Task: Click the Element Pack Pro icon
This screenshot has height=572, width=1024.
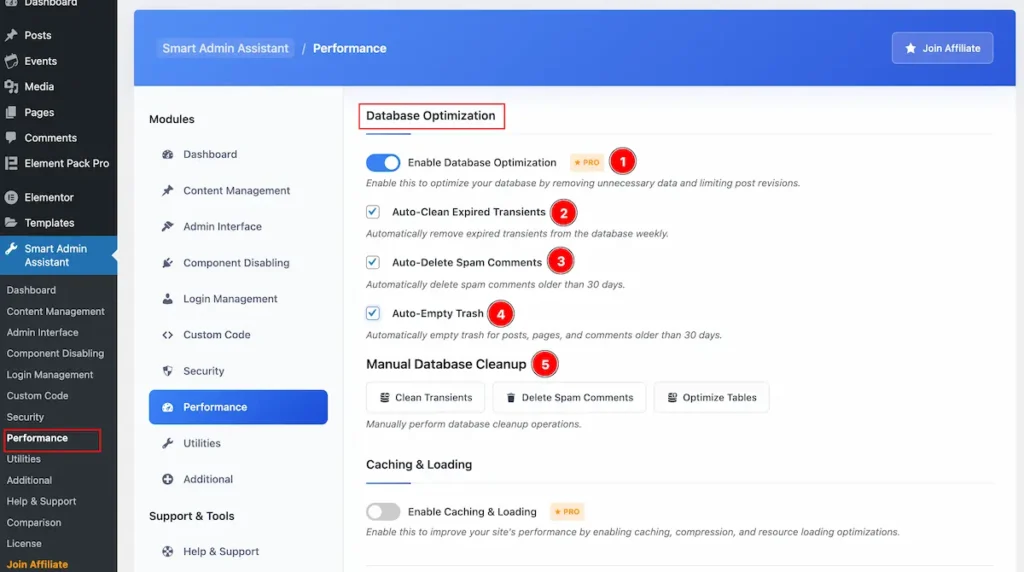Action: coord(11,163)
